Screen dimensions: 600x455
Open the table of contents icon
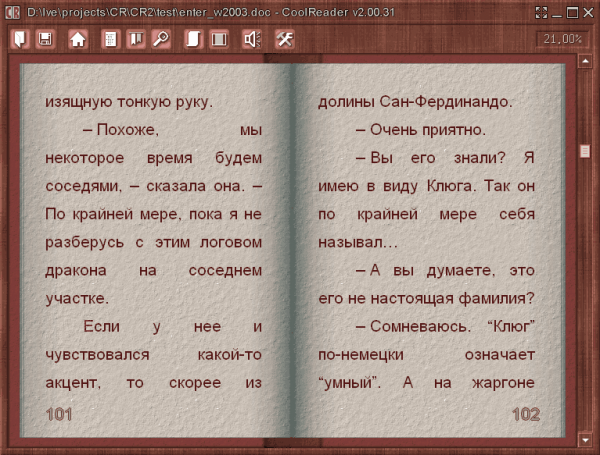pyautogui.click(x=111, y=39)
